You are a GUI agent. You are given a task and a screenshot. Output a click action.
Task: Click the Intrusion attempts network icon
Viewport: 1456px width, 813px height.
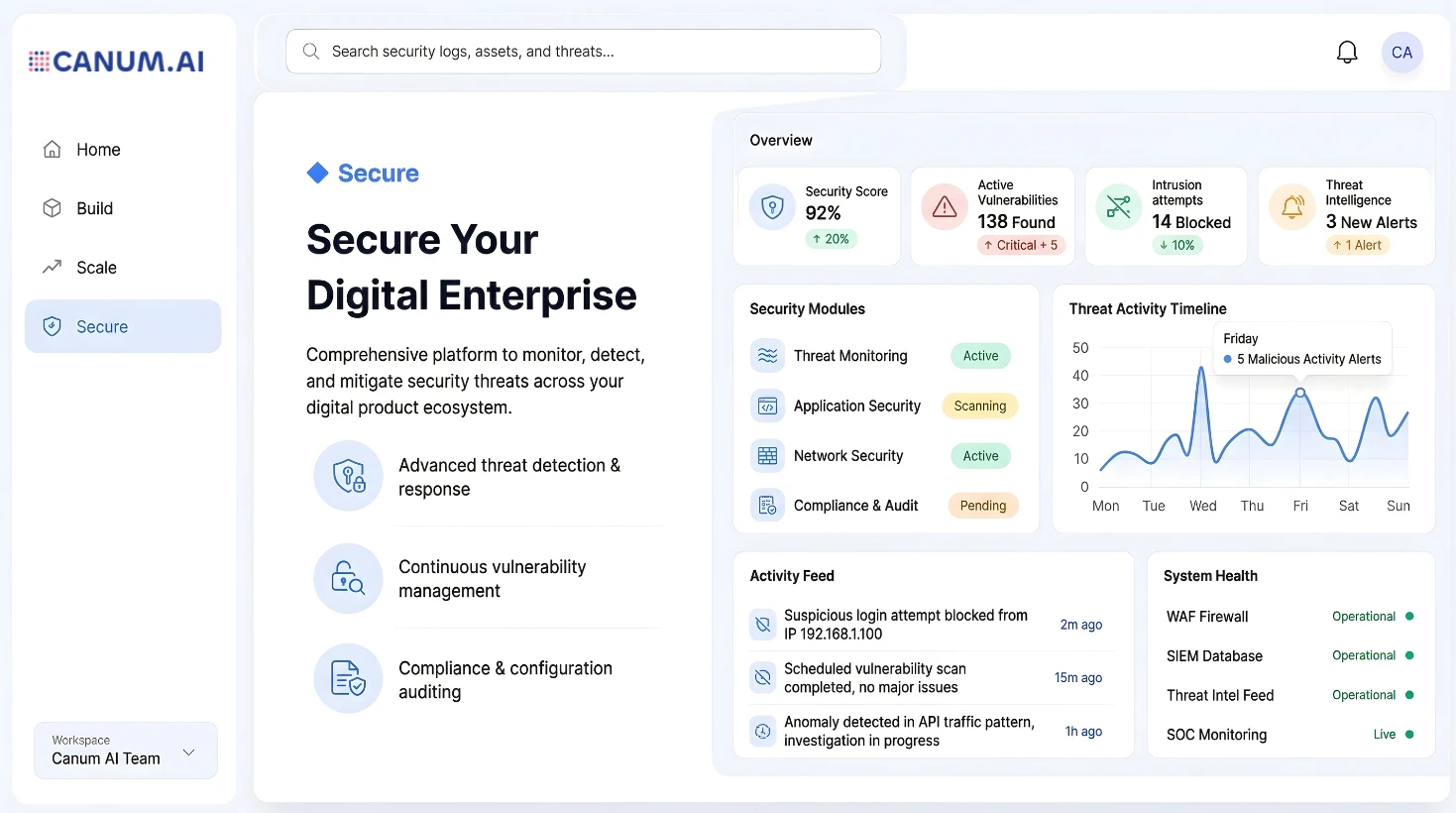[x=1118, y=207]
